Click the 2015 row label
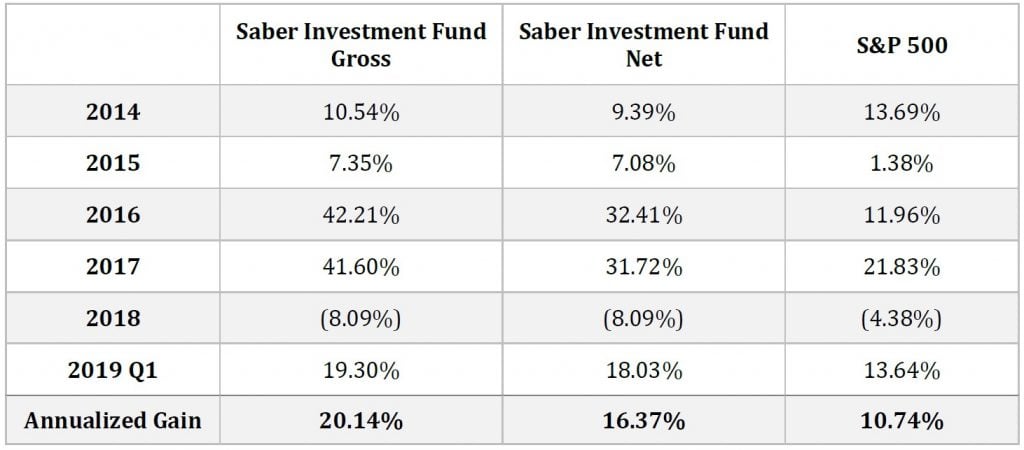 [x=113, y=164]
